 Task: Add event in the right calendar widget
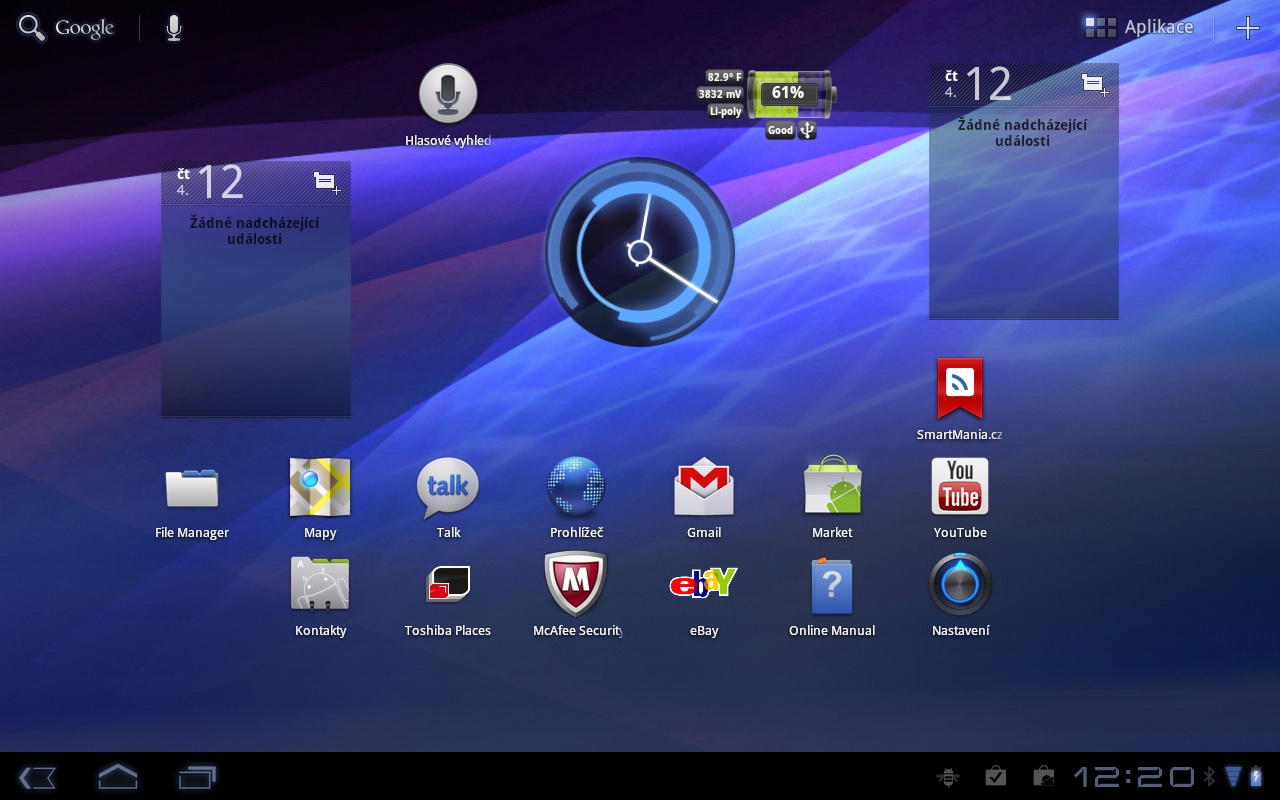[x=1095, y=84]
